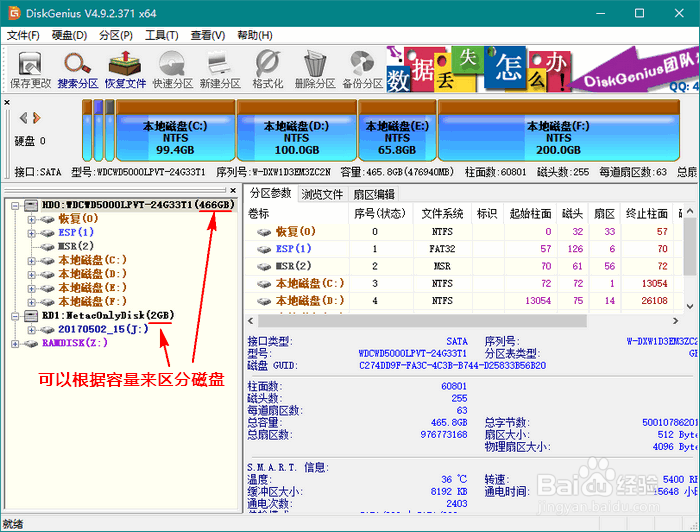Select MSR(2) in the disk tree
Image resolution: width=700 pixels, height=532 pixels.
click(76, 246)
